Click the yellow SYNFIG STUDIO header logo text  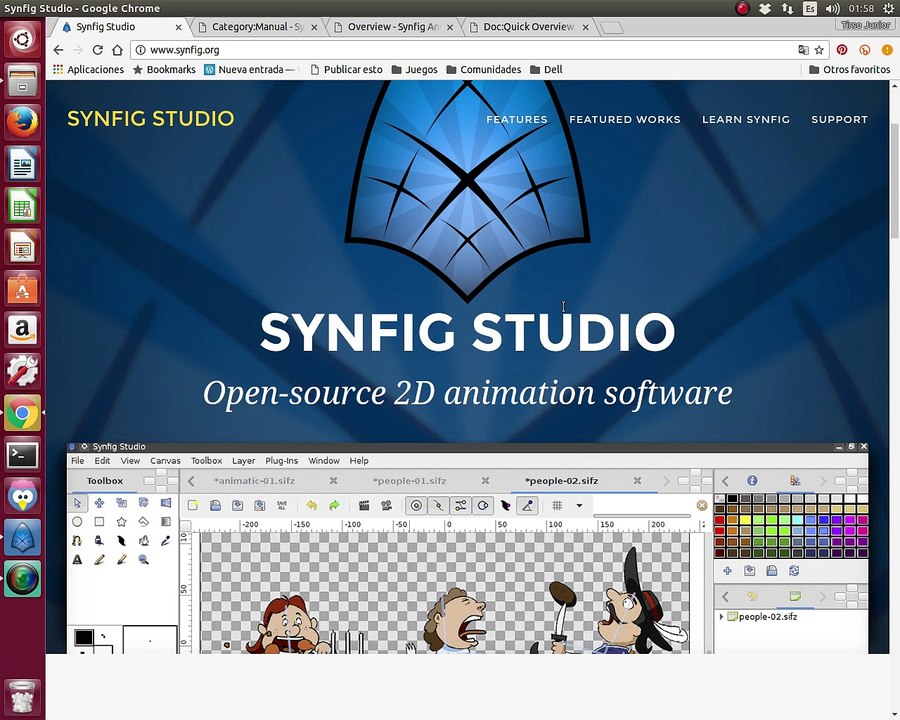[x=150, y=118]
